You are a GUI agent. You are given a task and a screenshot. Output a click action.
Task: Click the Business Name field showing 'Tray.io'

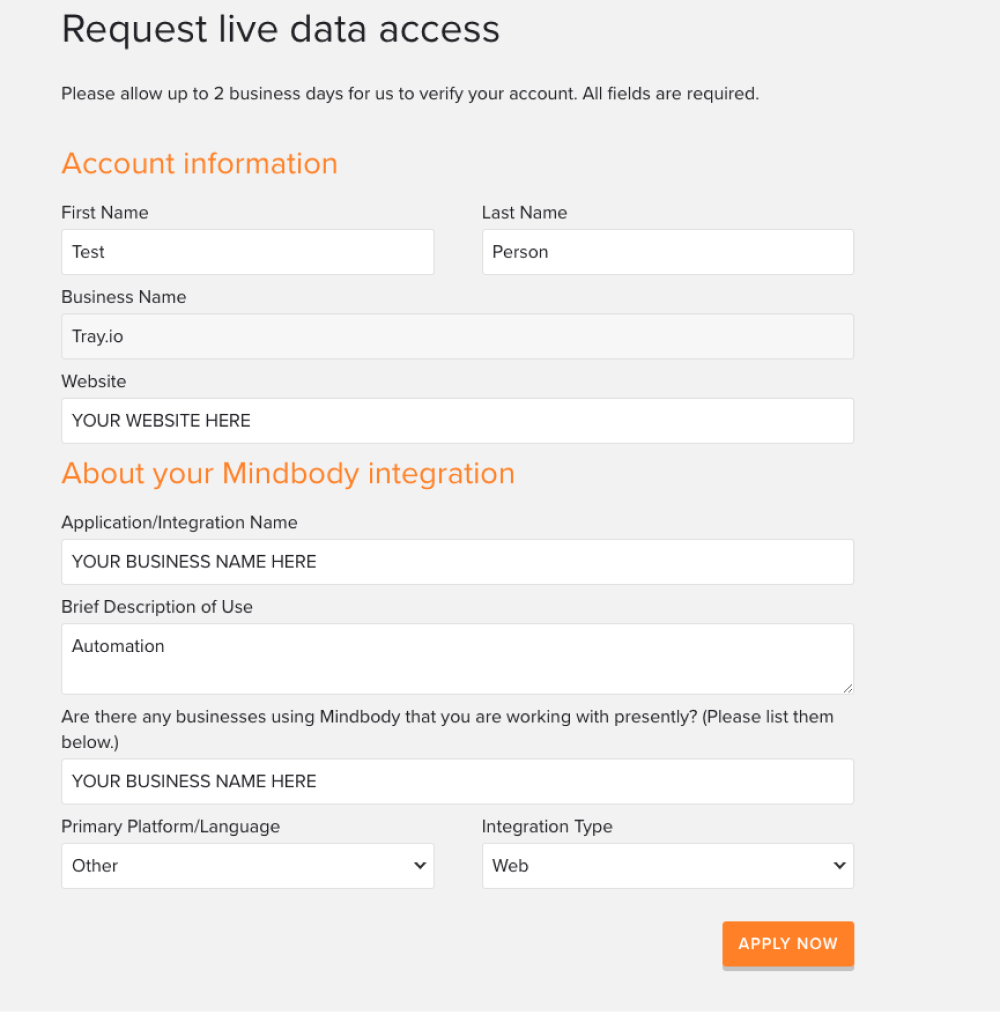[x=457, y=336]
